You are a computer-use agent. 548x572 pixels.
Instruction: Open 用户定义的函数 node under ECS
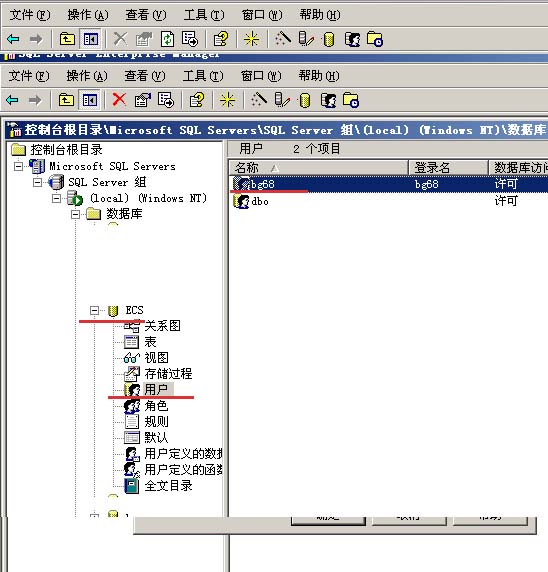point(183,469)
